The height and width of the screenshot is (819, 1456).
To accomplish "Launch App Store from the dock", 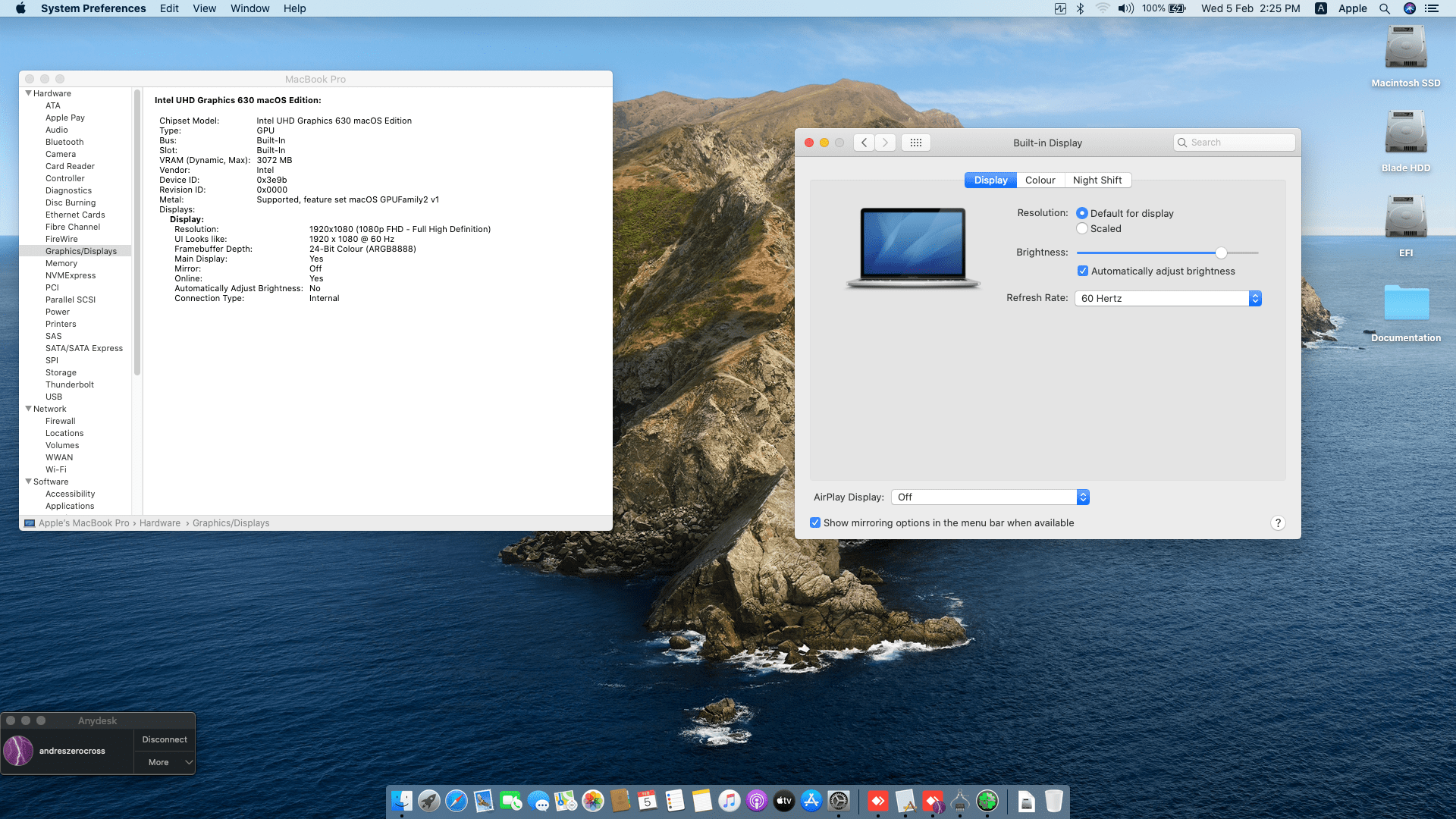I will pos(811,801).
